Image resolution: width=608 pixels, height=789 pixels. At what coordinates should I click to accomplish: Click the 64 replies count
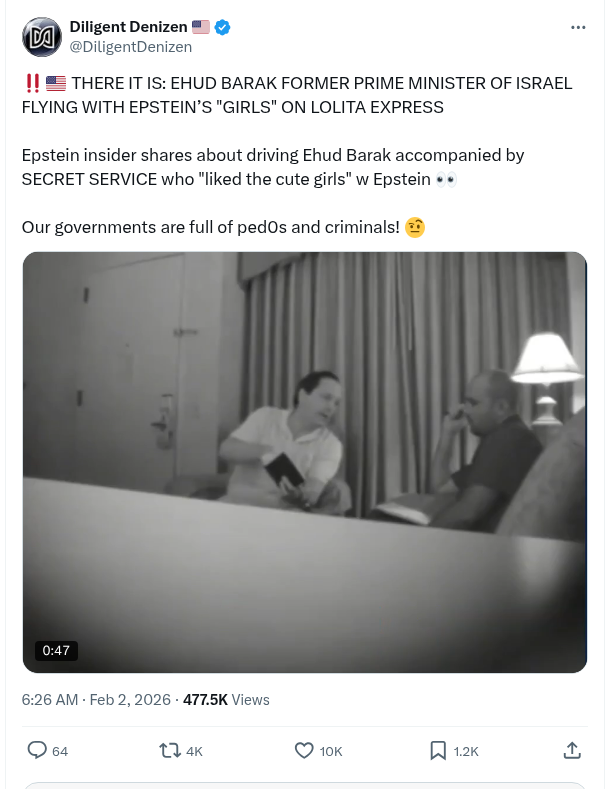coord(60,751)
